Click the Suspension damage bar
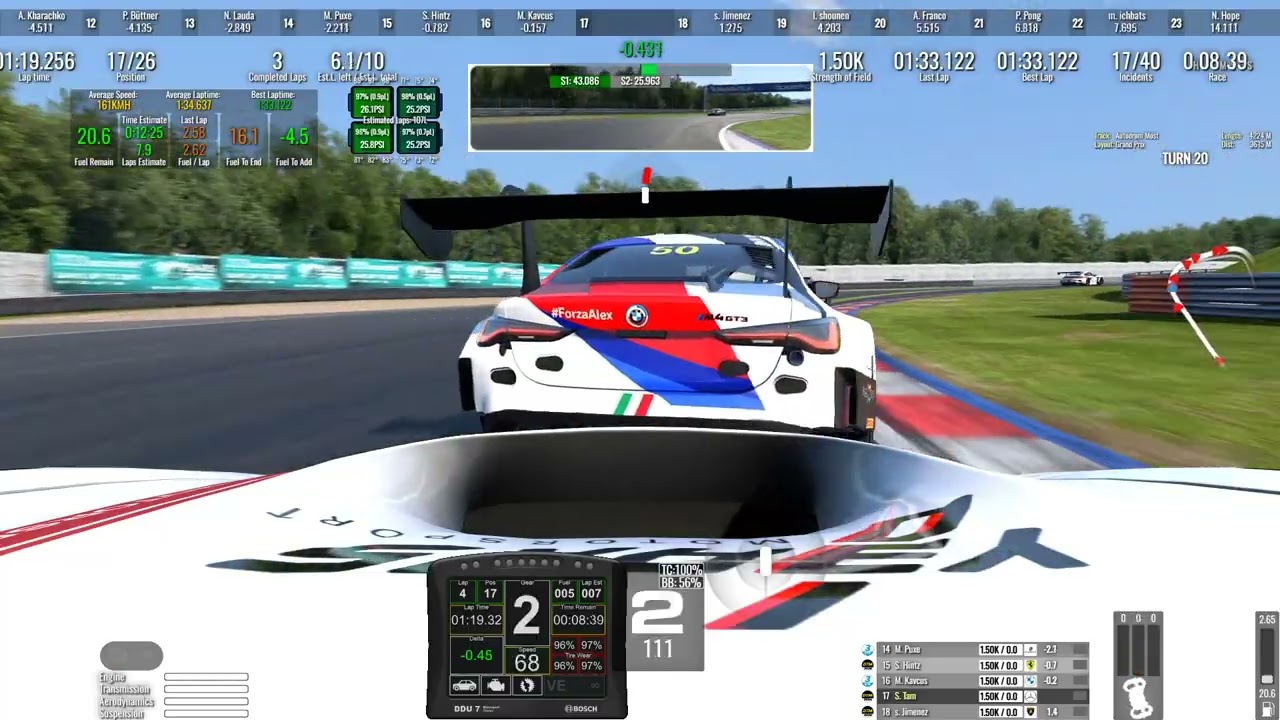The width and height of the screenshot is (1280, 720). pos(206,714)
